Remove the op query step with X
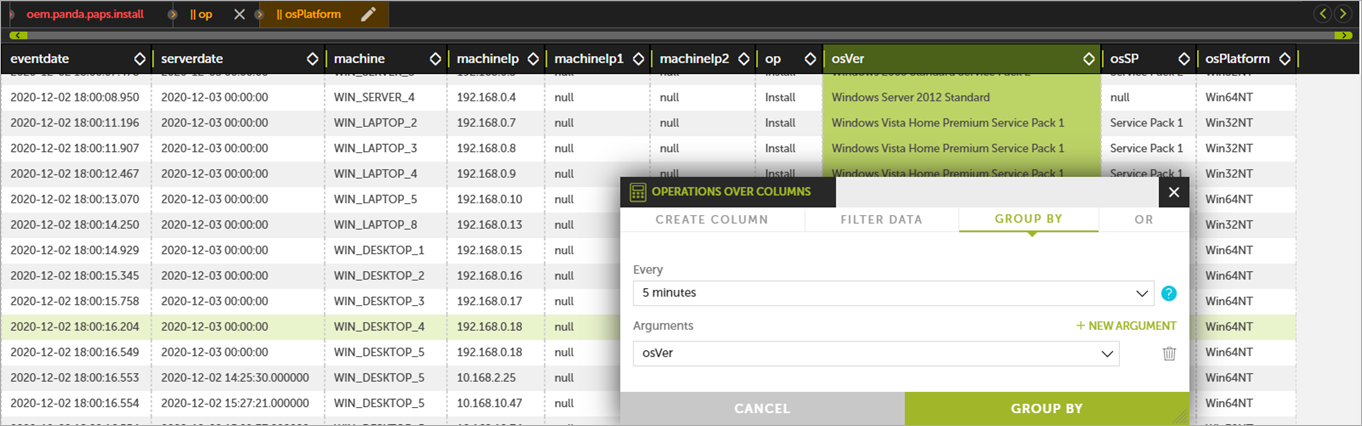 pyautogui.click(x=239, y=14)
